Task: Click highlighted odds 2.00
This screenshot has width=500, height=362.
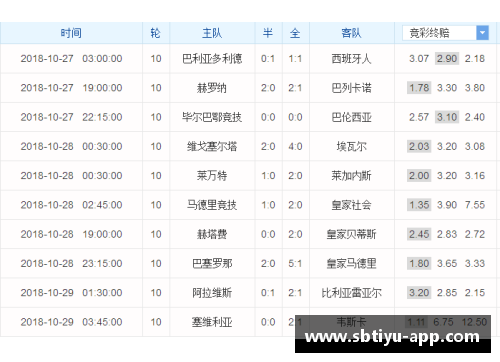Action: pos(419,176)
